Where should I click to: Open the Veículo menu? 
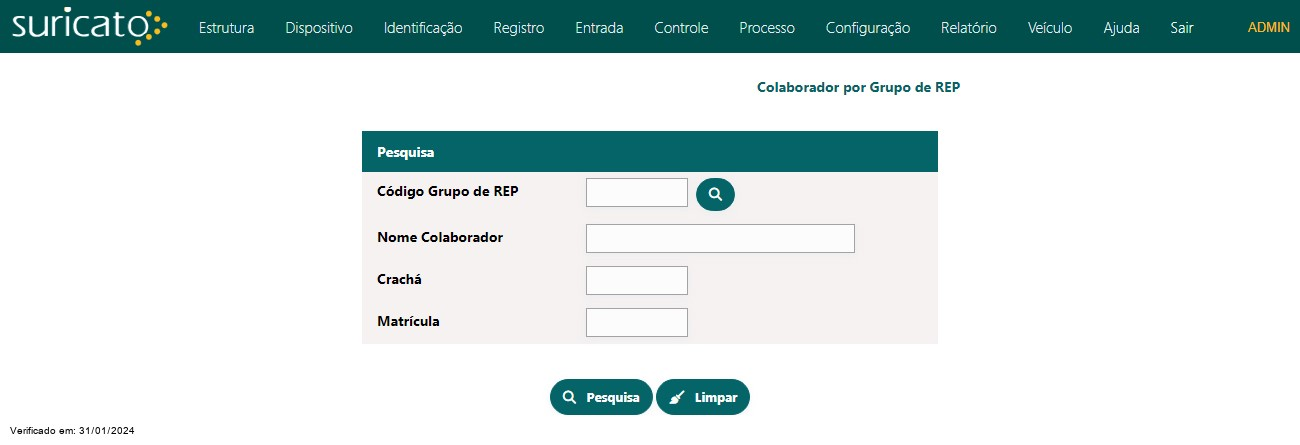coord(1050,28)
